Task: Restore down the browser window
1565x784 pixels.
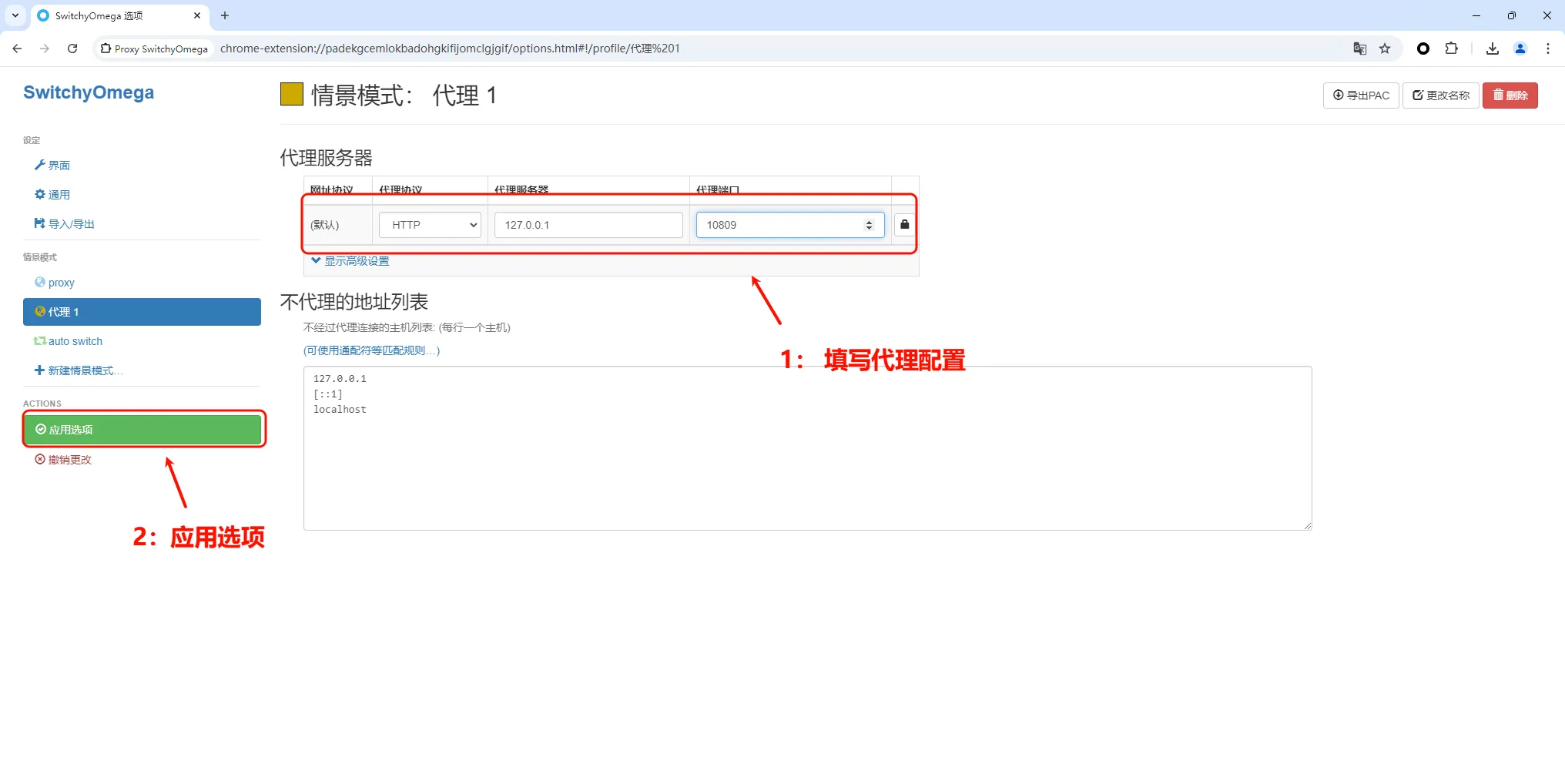Action: pos(1512,15)
